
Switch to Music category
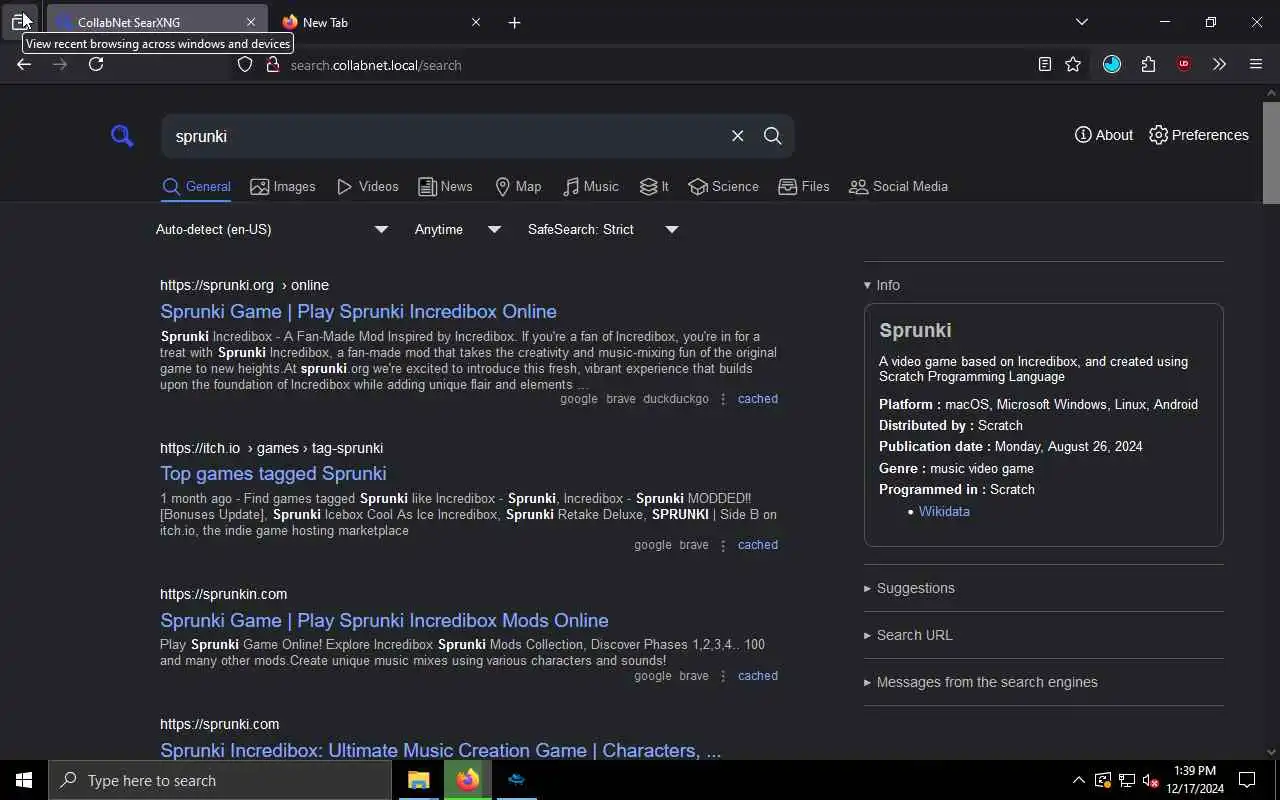(590, 187)
